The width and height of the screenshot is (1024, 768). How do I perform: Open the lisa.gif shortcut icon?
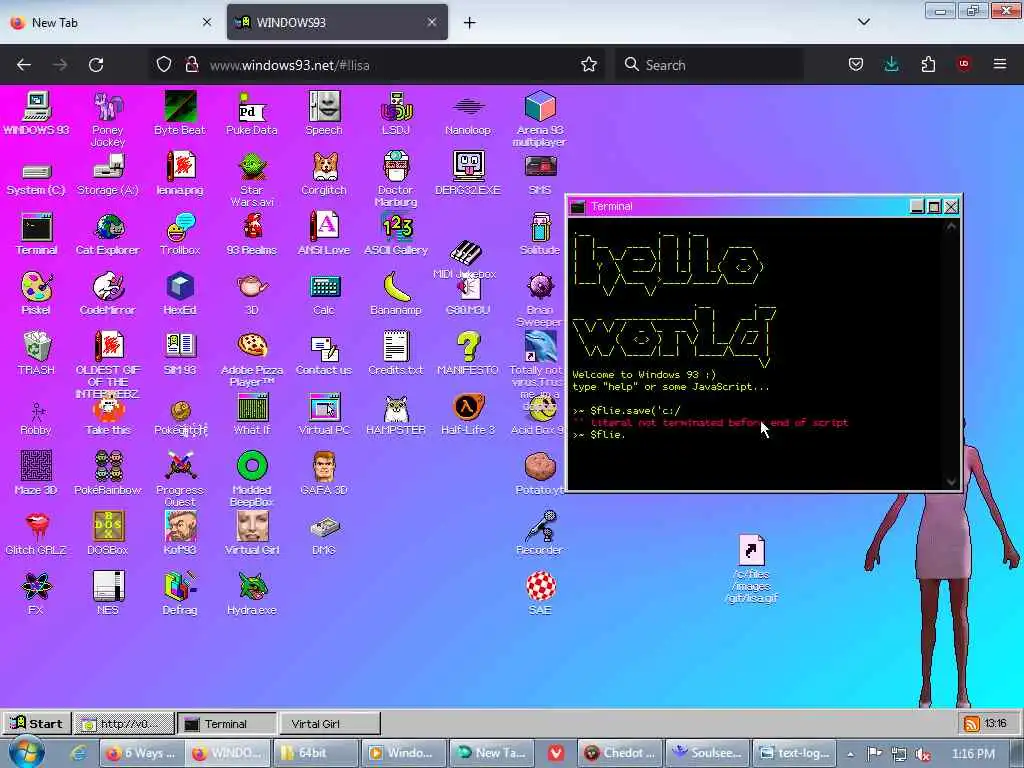pyautogui.click(x=752, y=568)
